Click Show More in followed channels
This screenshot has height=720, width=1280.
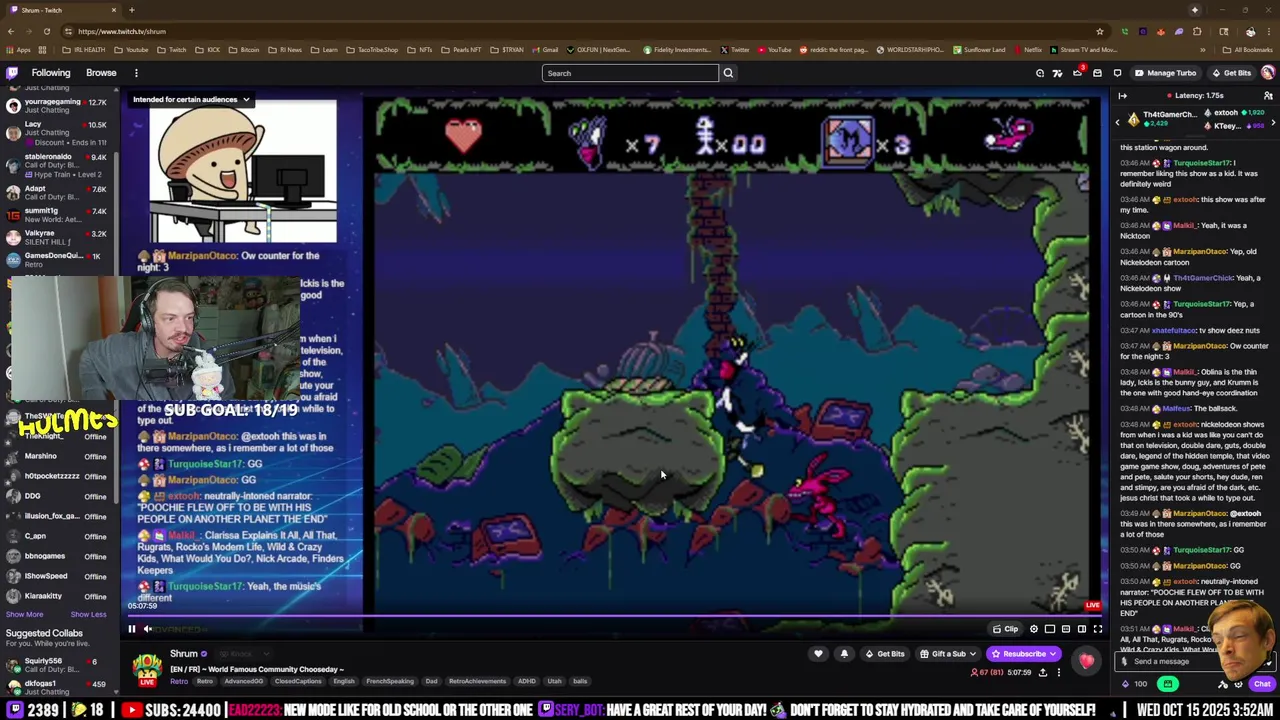point(24,614)
